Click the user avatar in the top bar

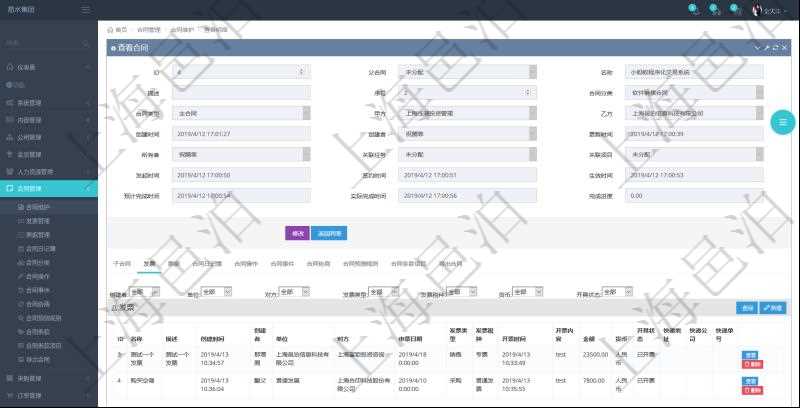tap(757, 10)
